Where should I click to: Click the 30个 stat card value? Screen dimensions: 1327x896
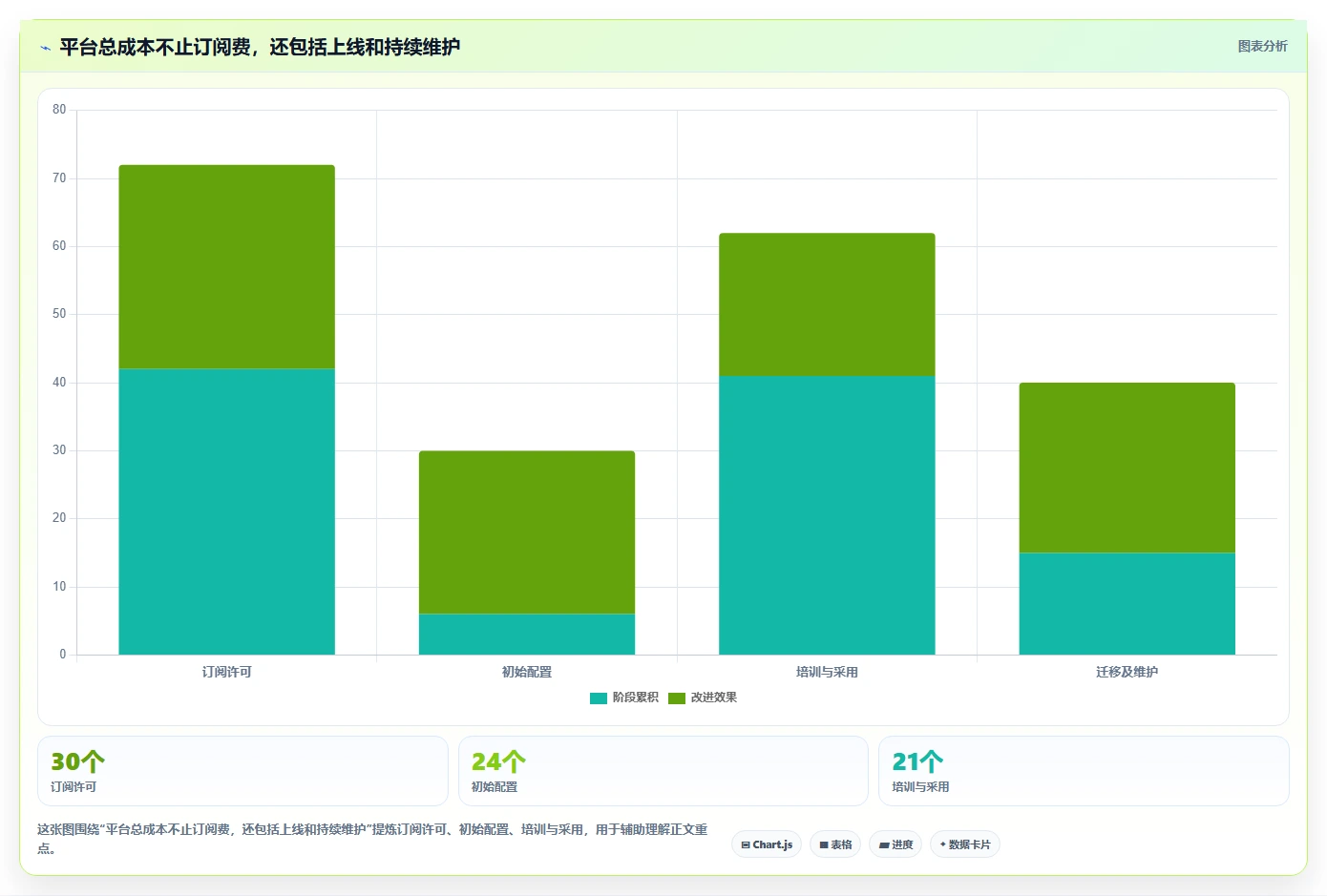click(x=77, y=761)
